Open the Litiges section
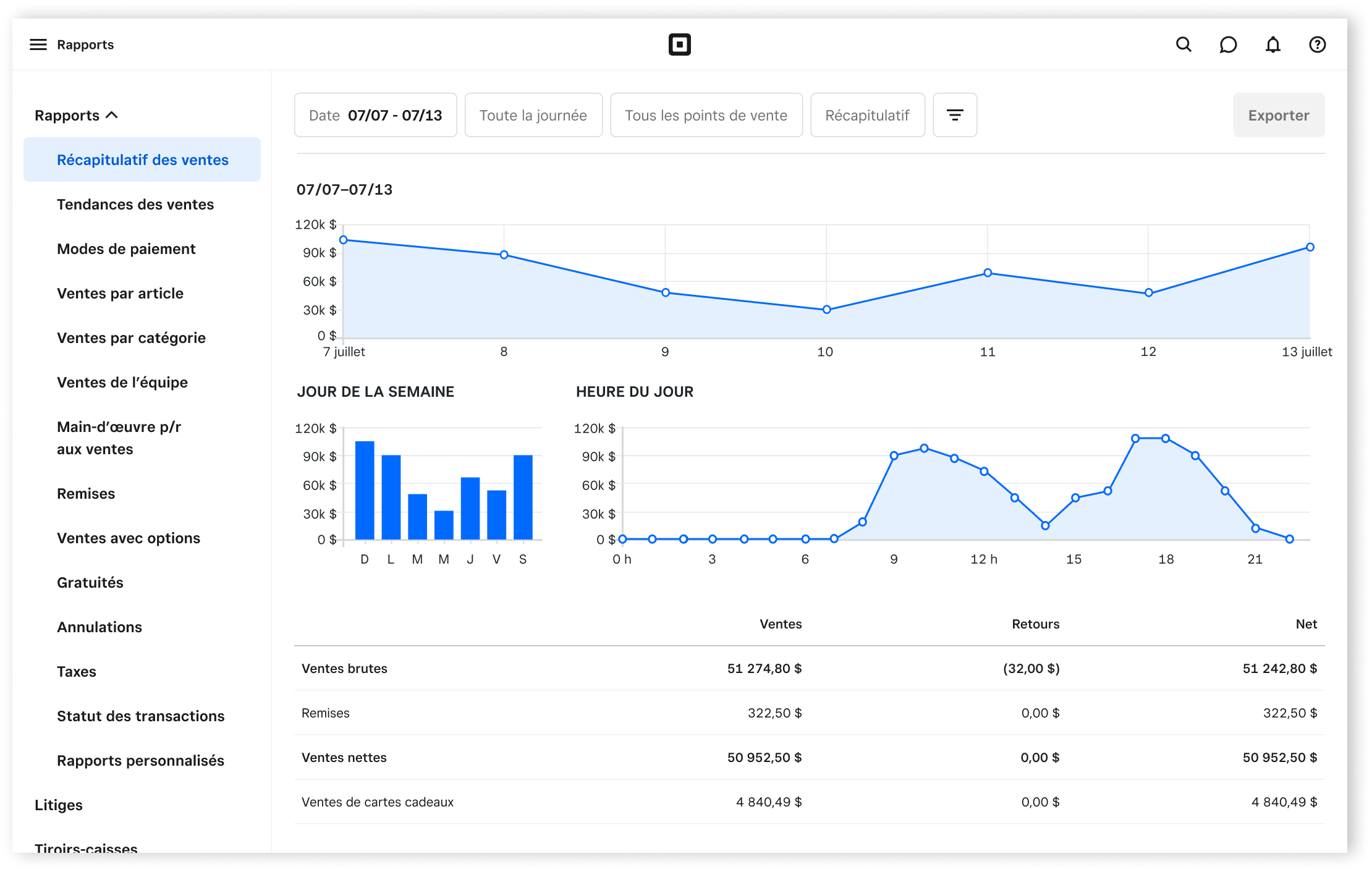 (59, 805)
